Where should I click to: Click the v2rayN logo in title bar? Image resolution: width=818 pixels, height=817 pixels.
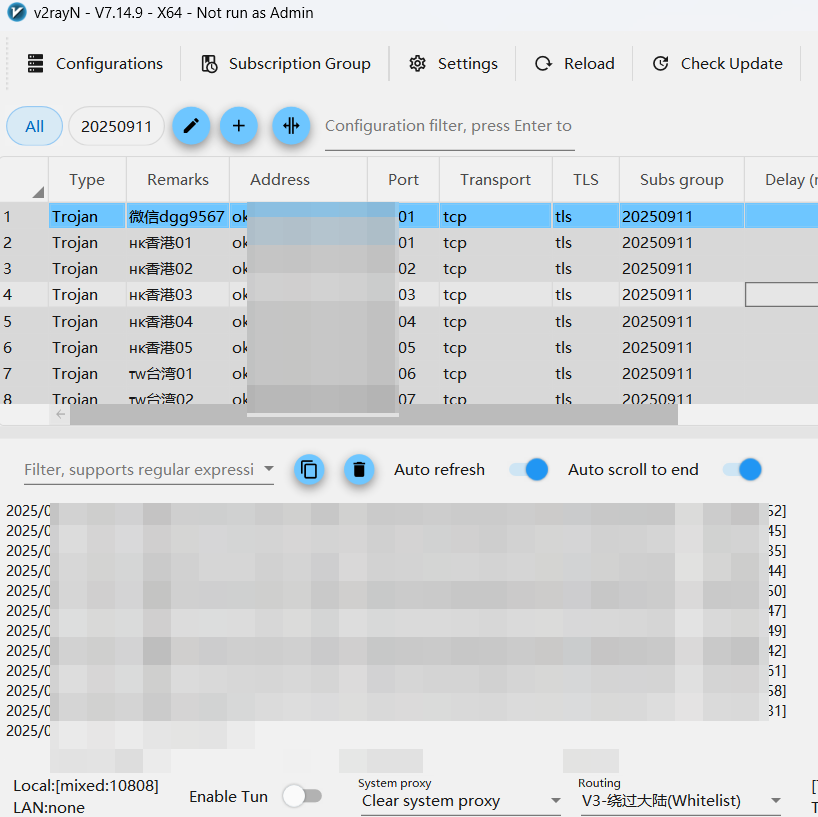16,13
